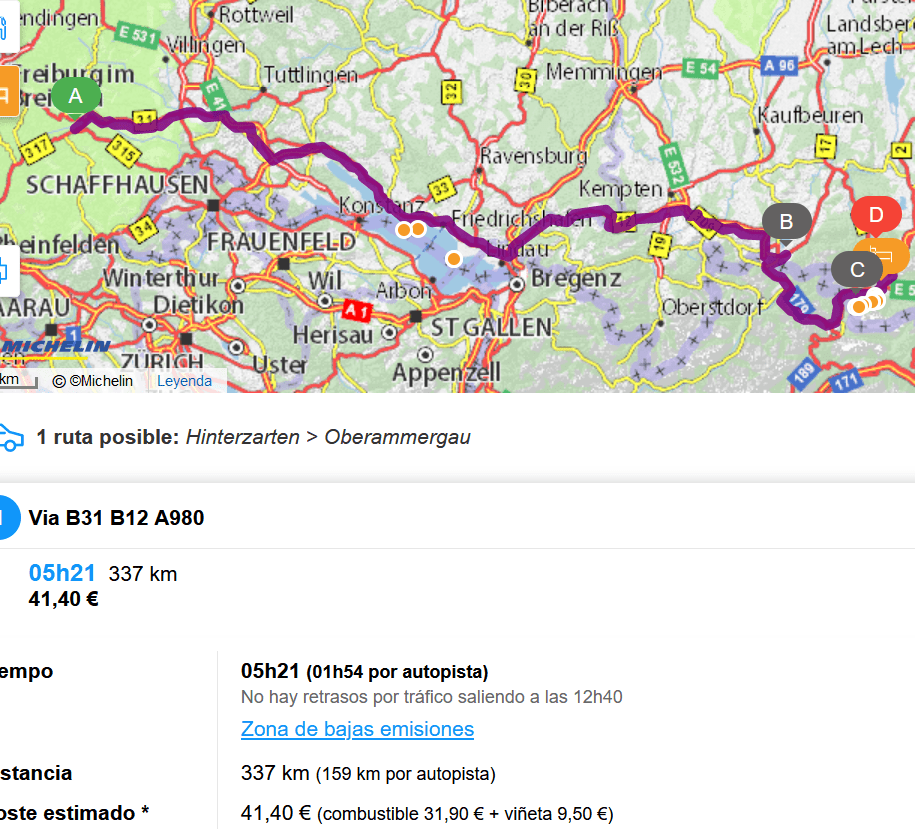Click the orange sidebar button on the left map edge
915x829 pixels.
coord(8,91)
